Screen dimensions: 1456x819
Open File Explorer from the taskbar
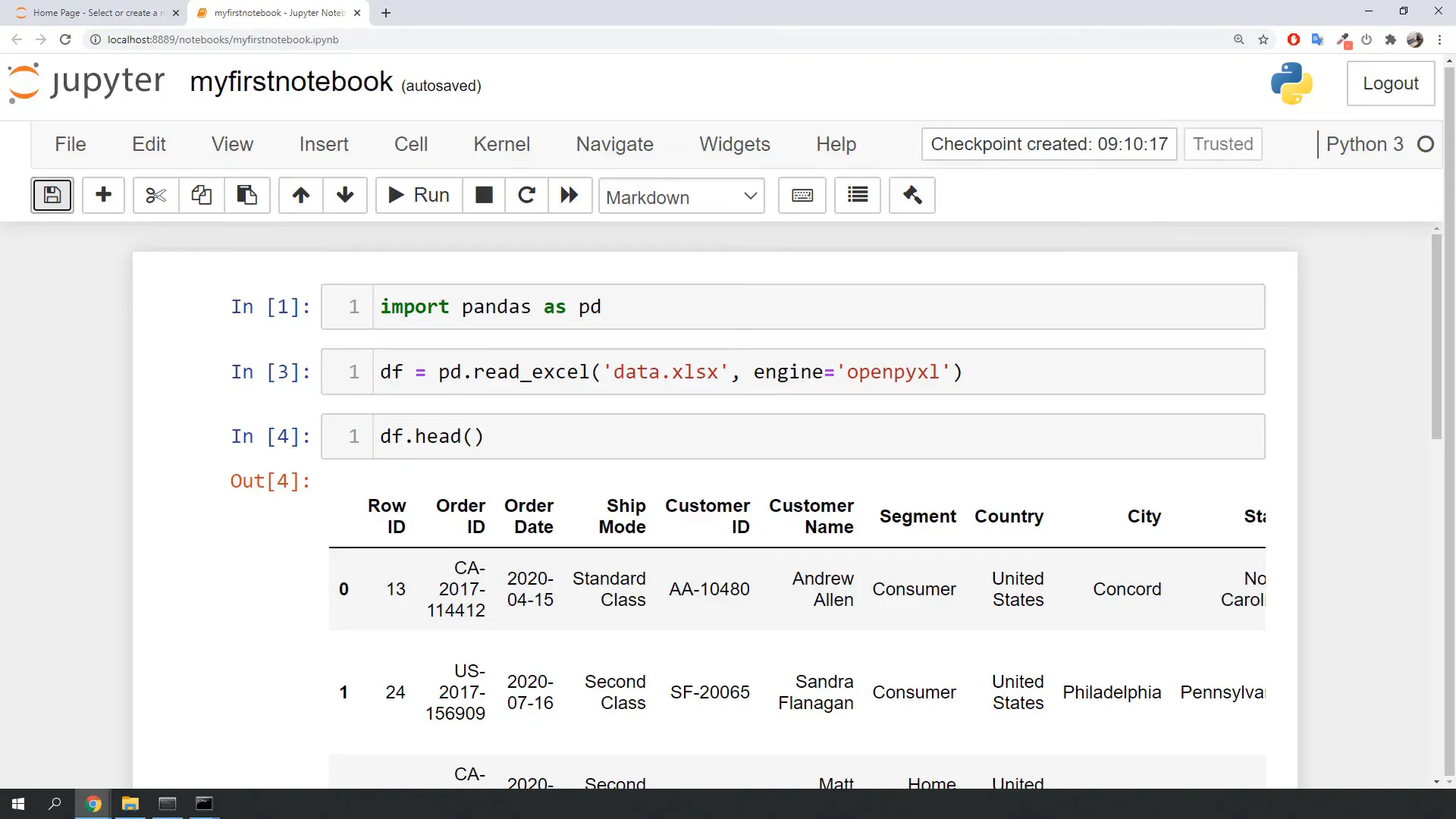tap(130, 804)
